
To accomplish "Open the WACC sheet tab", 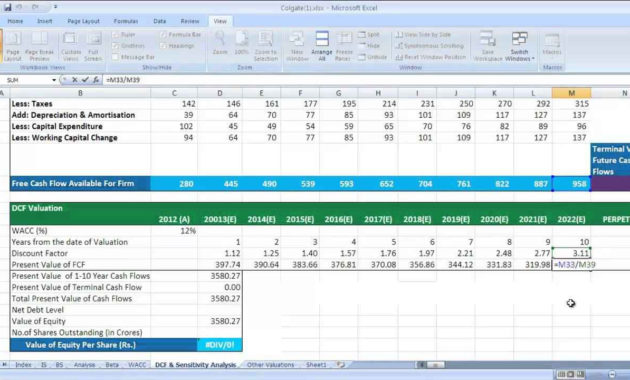I will pos(137,365).
